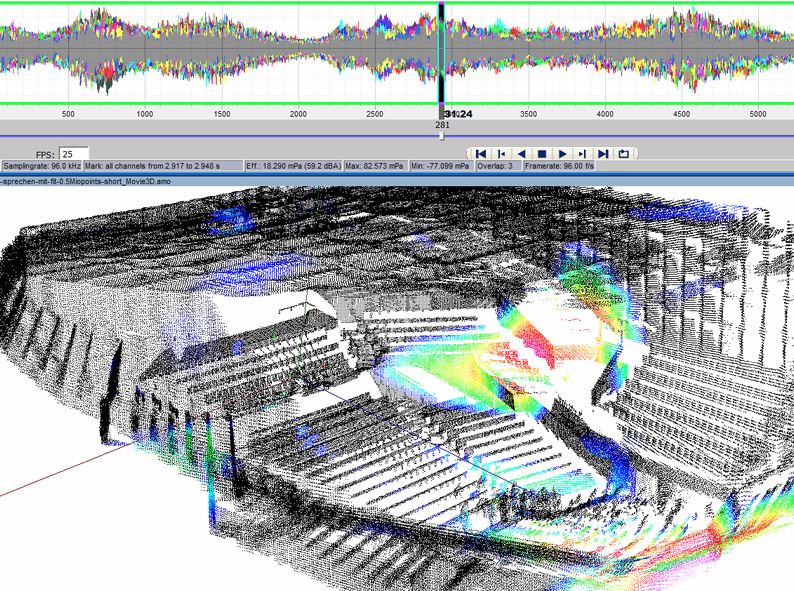Click the 4000 tick on time ruler

[605, 114]
